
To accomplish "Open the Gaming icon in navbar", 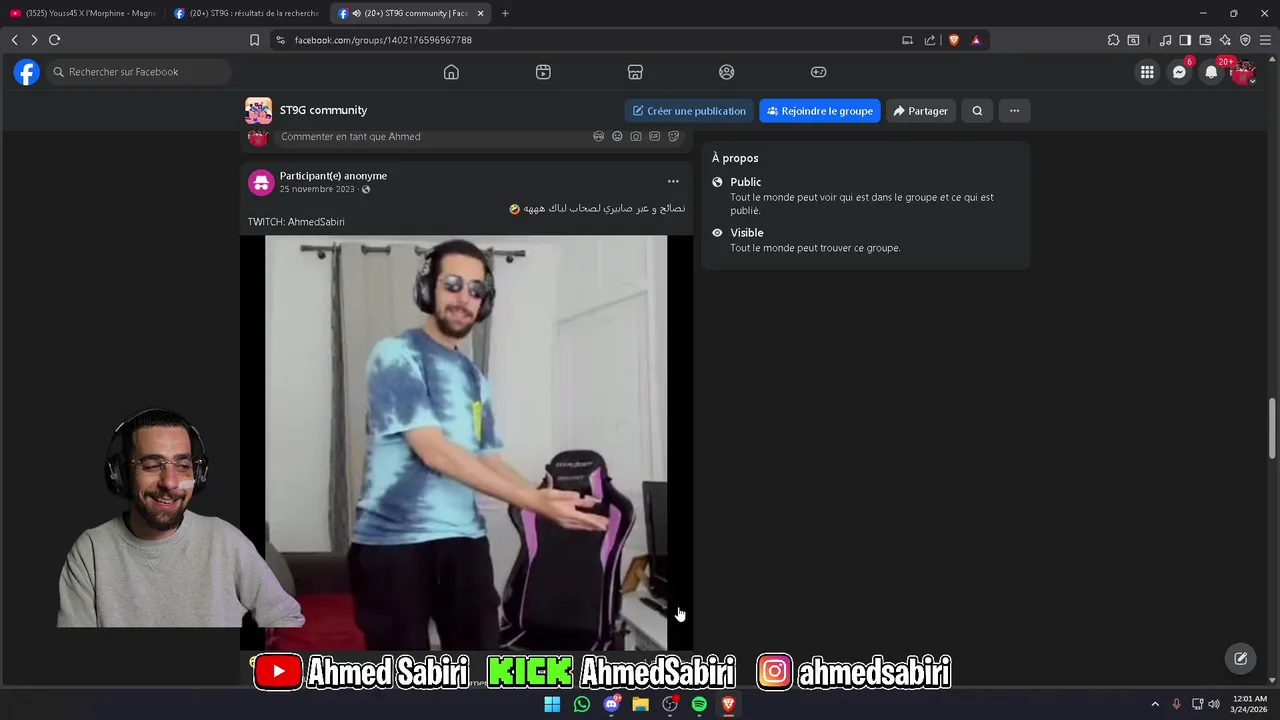I will pyautogui.click(x=818, y=72).
